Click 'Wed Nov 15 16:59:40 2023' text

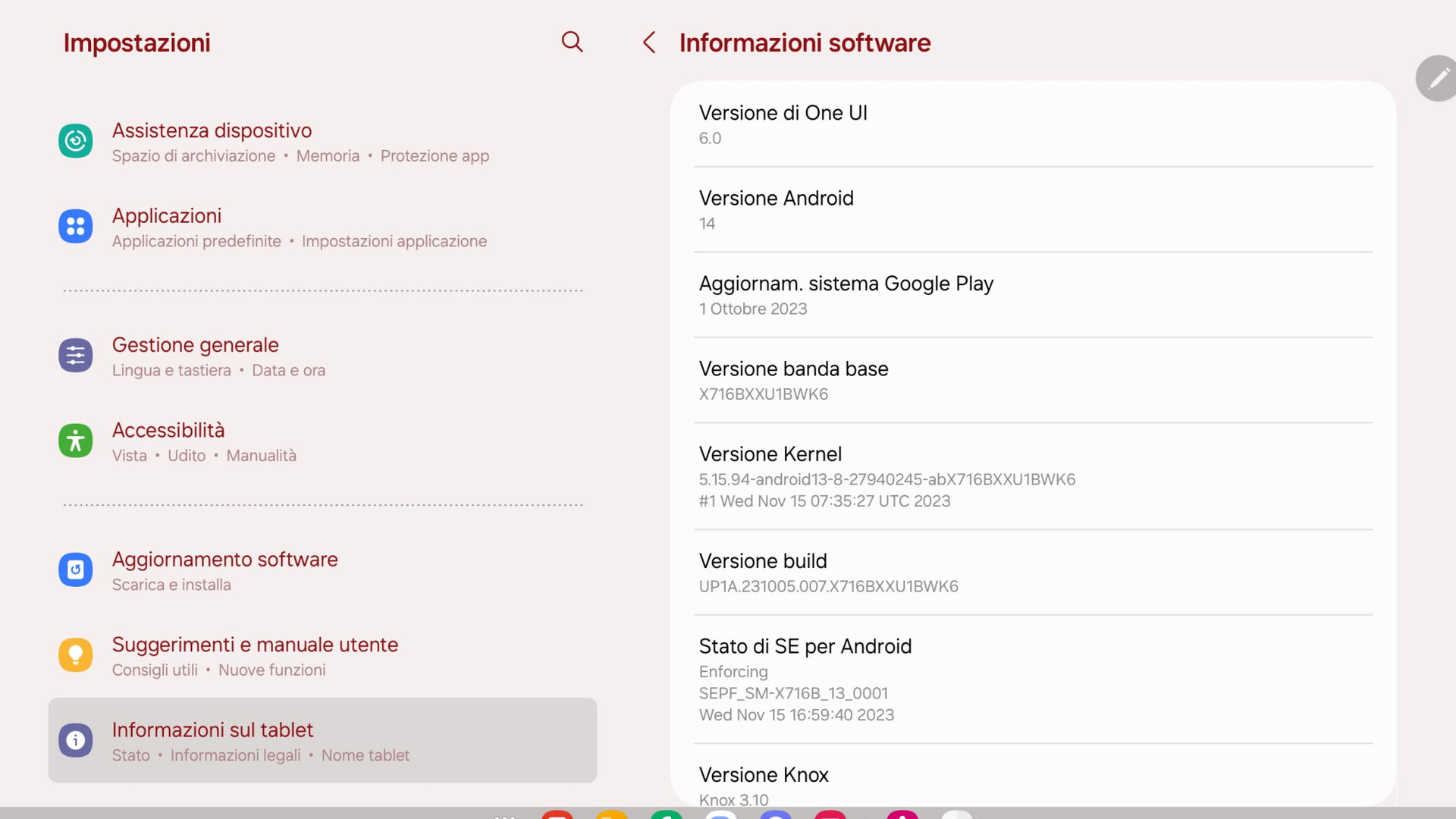point(796,715)
